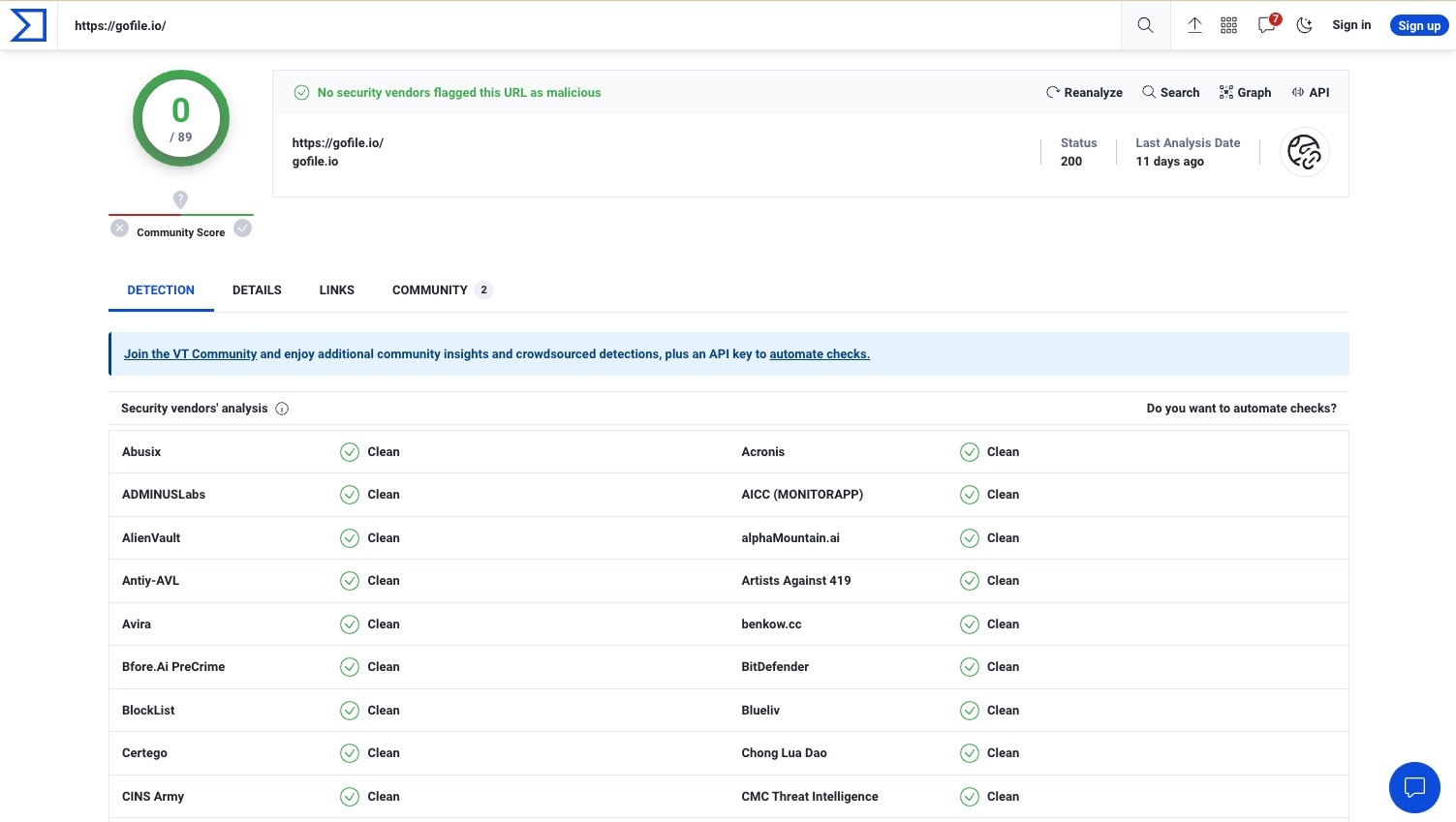Click clean check icon in benkow.cc row
Image resolution: width=1456 pixels, height=822 pixels.
click(970, 624)
